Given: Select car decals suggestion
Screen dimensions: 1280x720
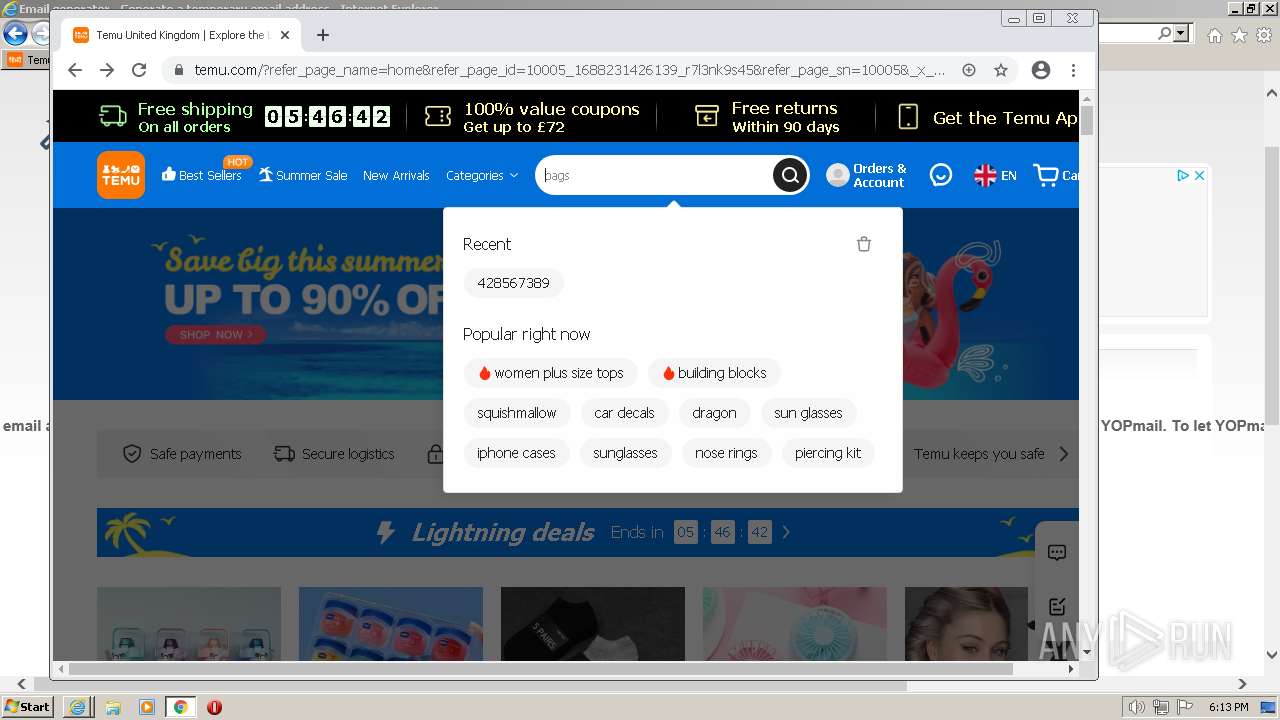Looking at the screenshot, I should pyautogui.click(x=624, y=413).
